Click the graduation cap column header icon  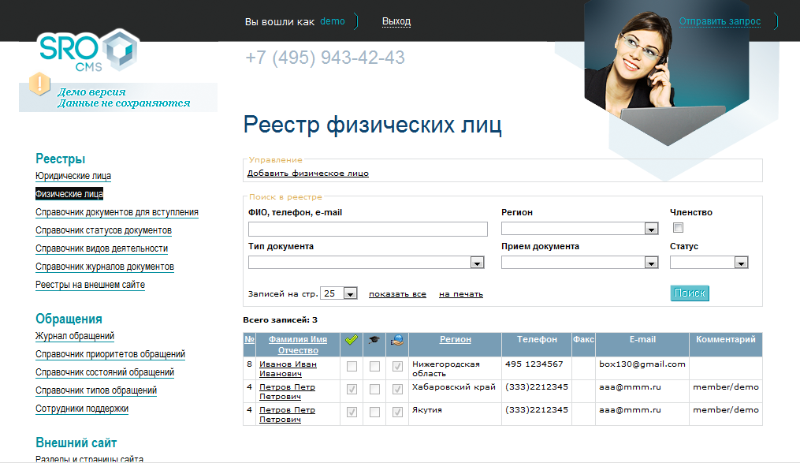[x=374, y=340]
